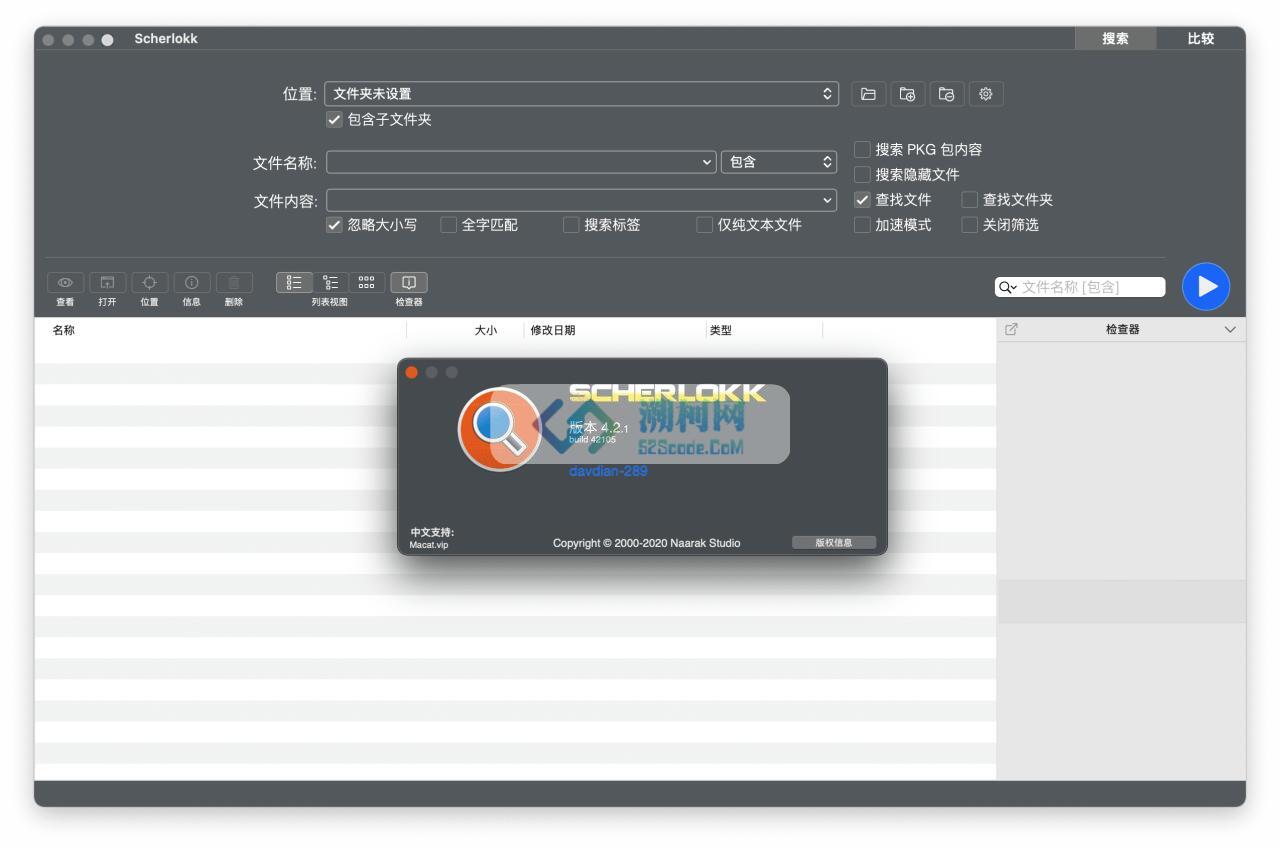Toggle 包含子文件夹 checkbox

(334, 119)
